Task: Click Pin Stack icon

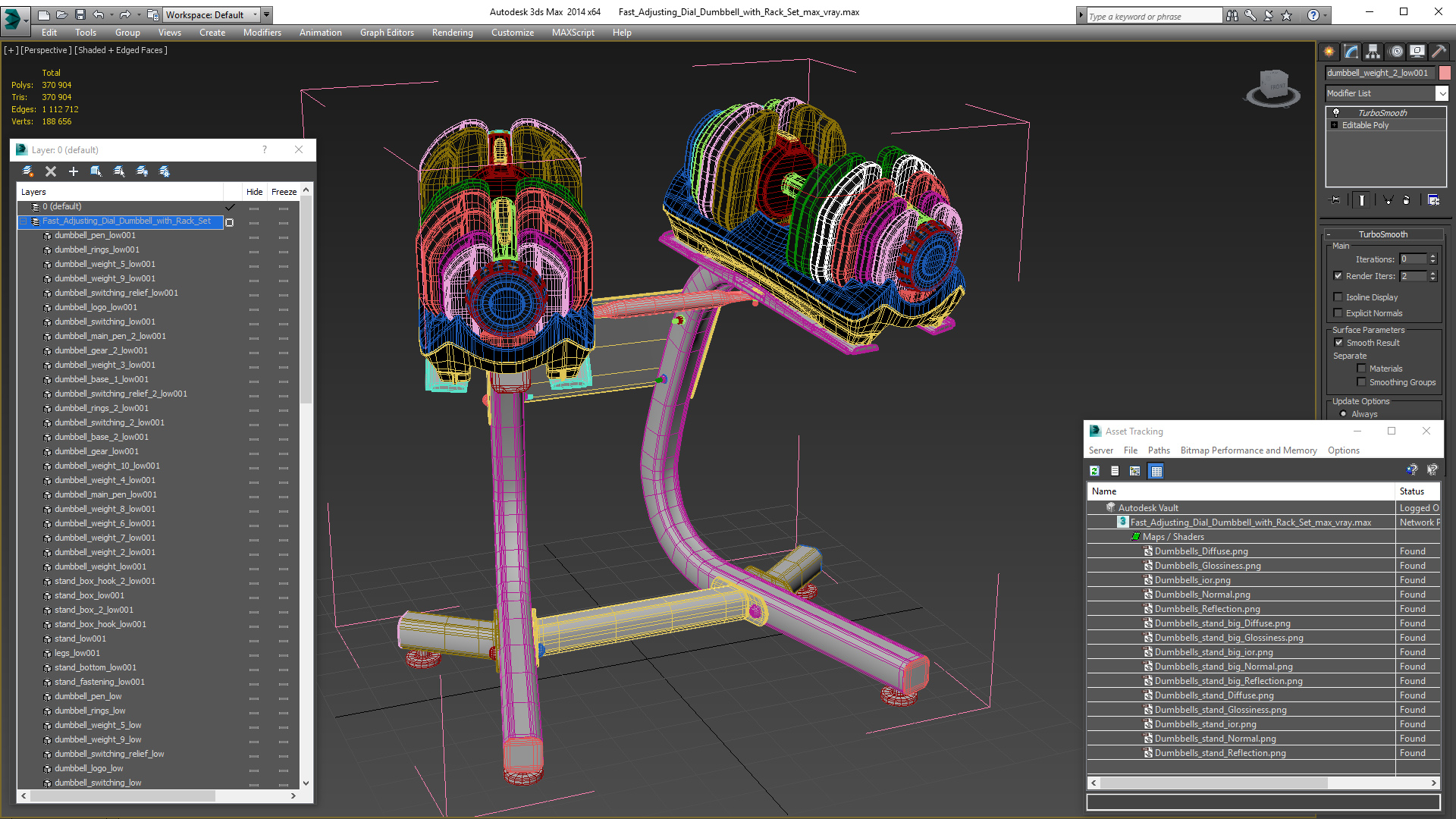Action: click(1335, 200)
